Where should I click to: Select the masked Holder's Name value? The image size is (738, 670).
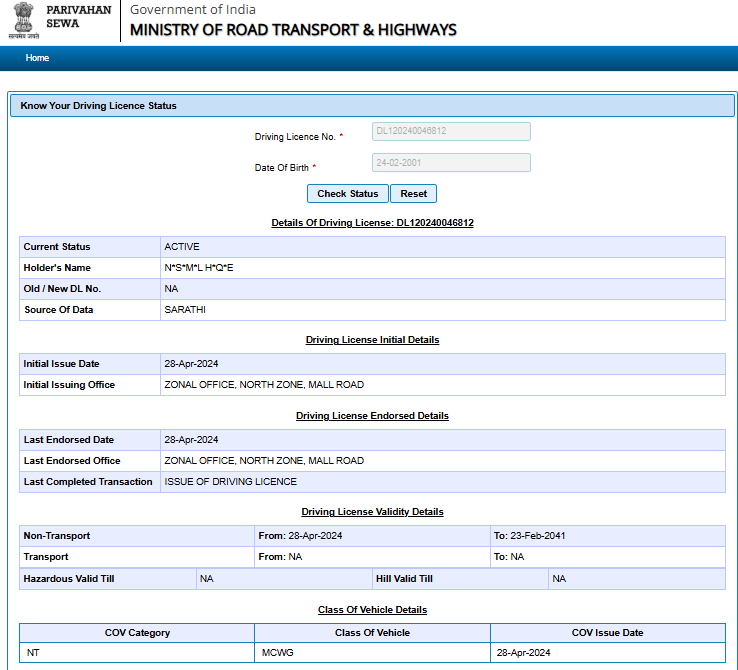click(199, 268)
